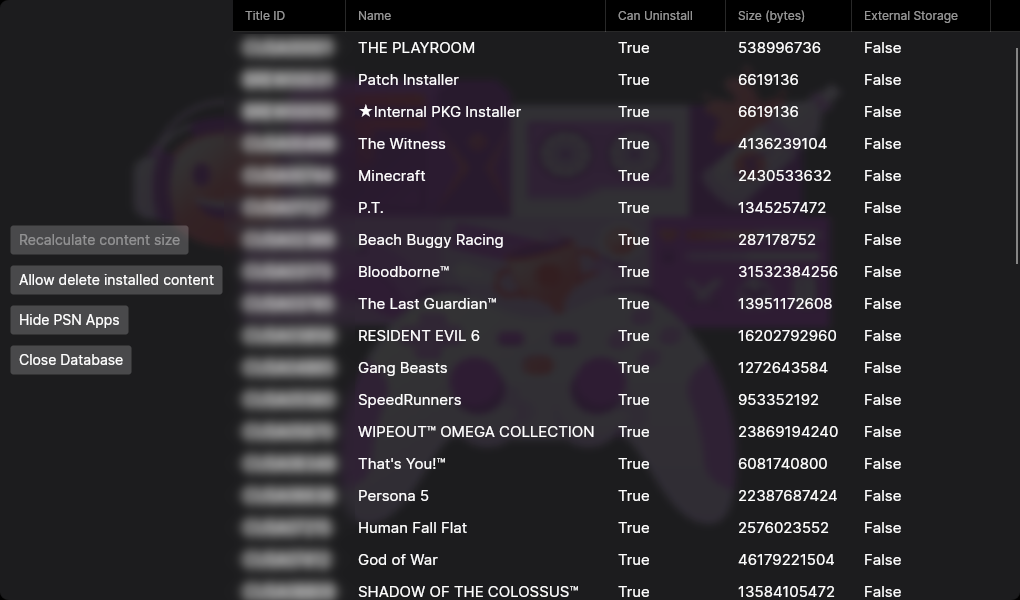
Task: Click External Storage False value for God of War
Action: point(883,560)
